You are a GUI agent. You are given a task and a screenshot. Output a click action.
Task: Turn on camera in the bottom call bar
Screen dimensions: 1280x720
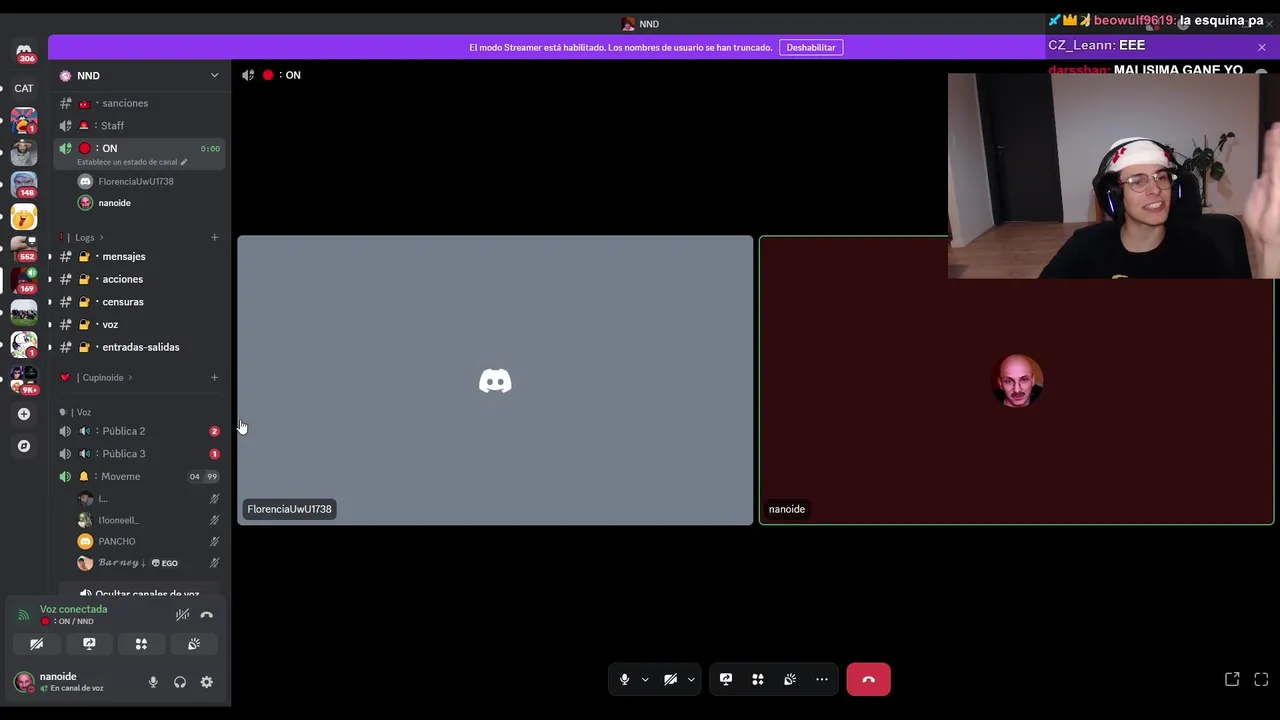point(670,679)
